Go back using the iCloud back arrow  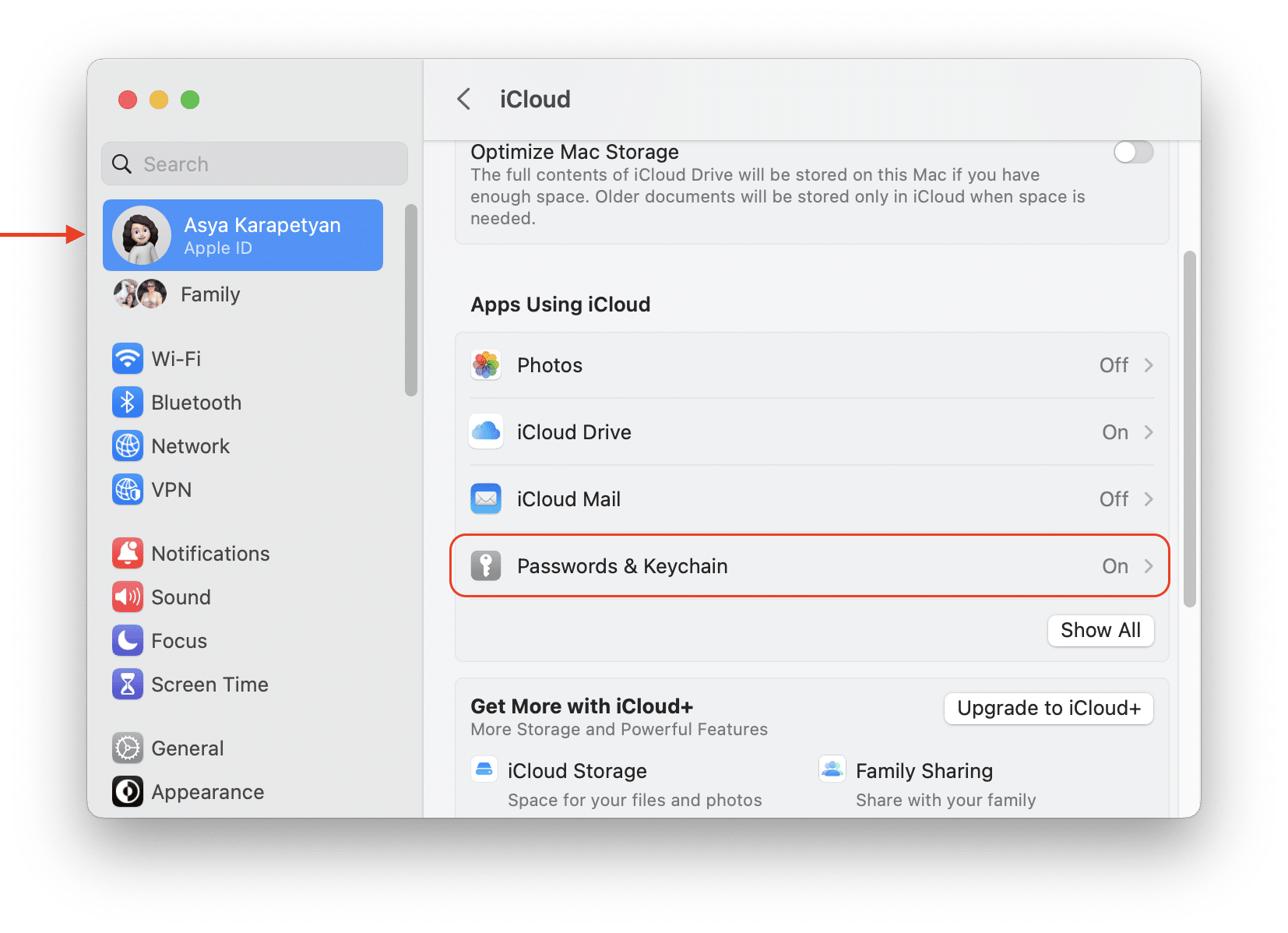(x=464, y=99)
